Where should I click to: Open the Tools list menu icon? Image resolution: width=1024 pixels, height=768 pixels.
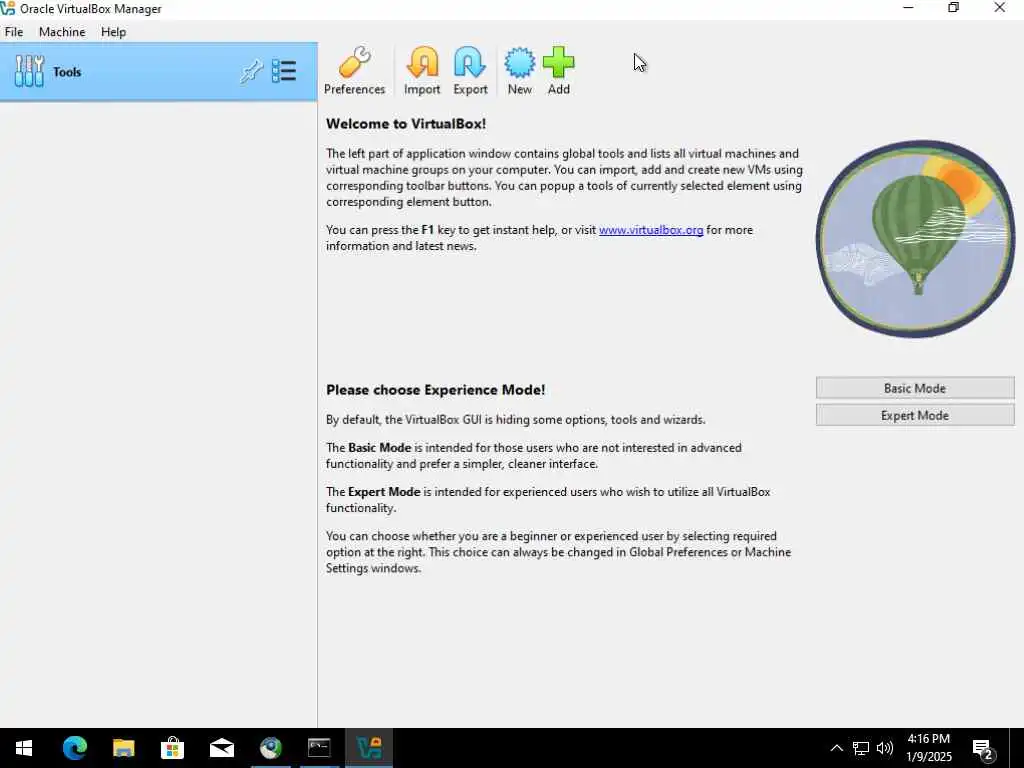(x=284, y=71)
